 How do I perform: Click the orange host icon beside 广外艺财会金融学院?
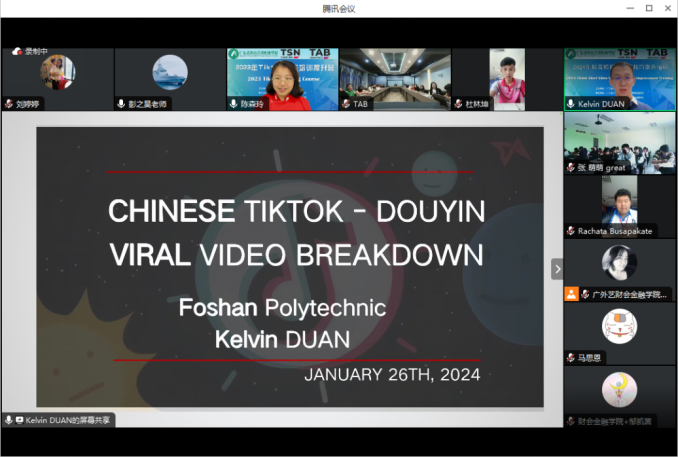tap(570, 294)
